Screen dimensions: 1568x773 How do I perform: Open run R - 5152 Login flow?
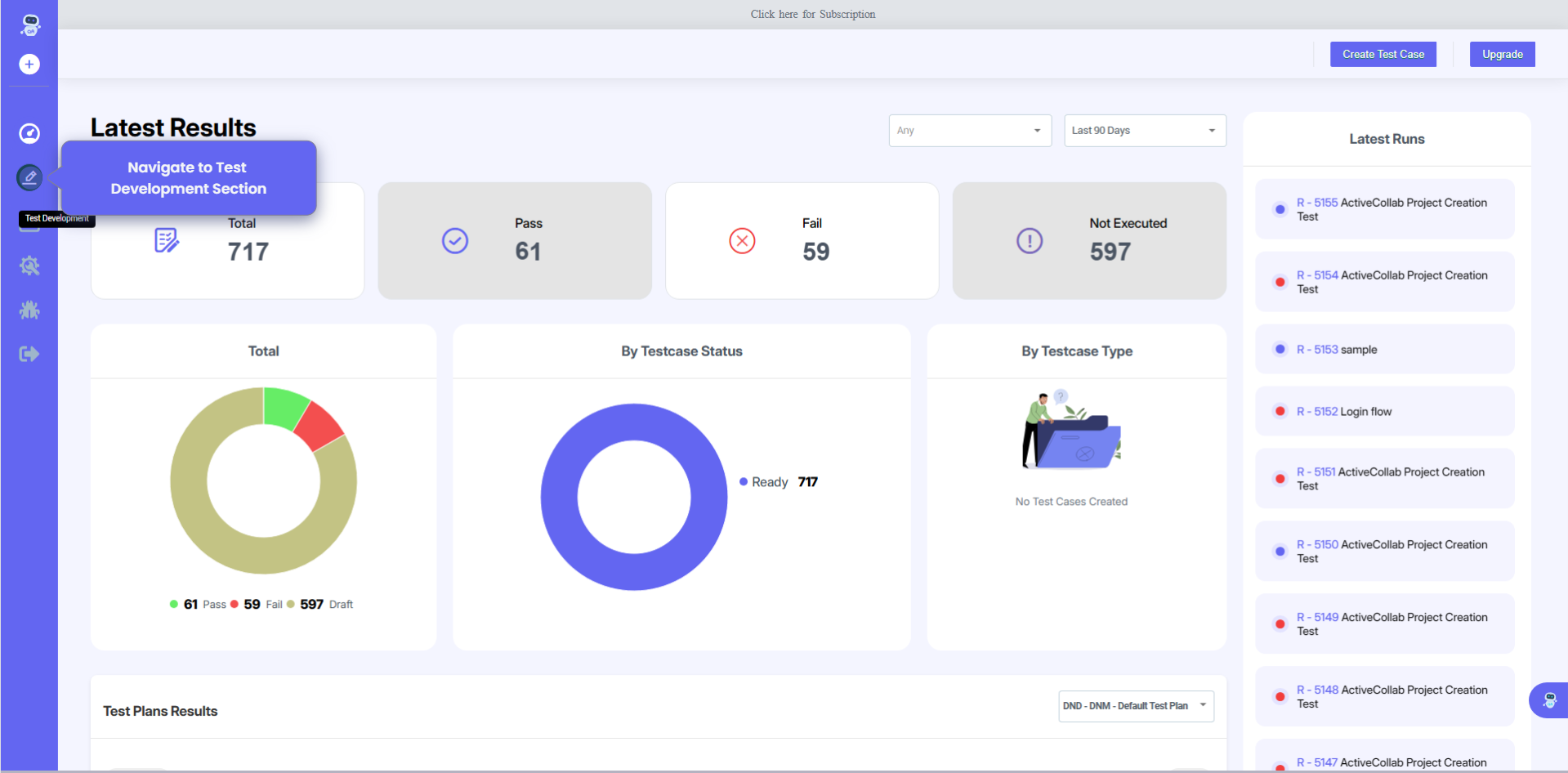[1344, 412]
